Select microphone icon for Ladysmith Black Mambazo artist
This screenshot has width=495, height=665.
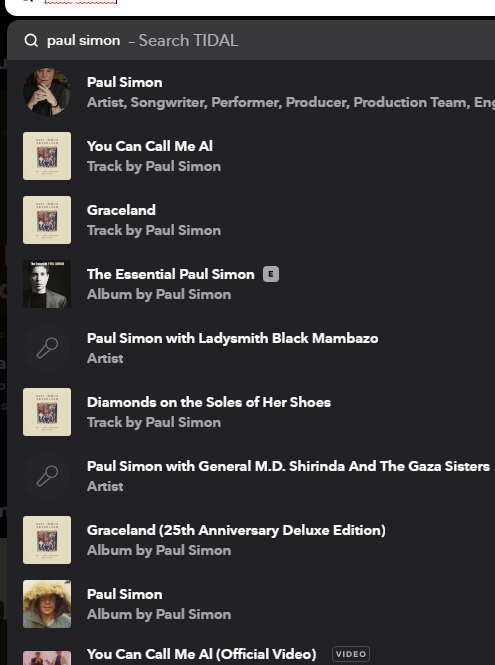point(47,348)
